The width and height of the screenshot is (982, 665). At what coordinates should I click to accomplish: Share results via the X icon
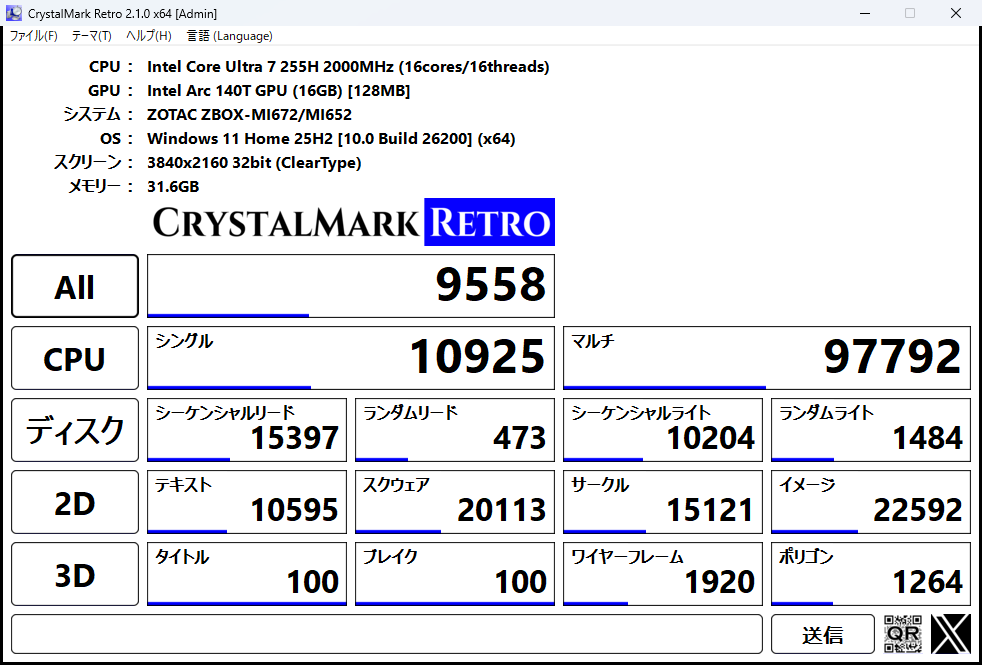[x=951, y=634]
